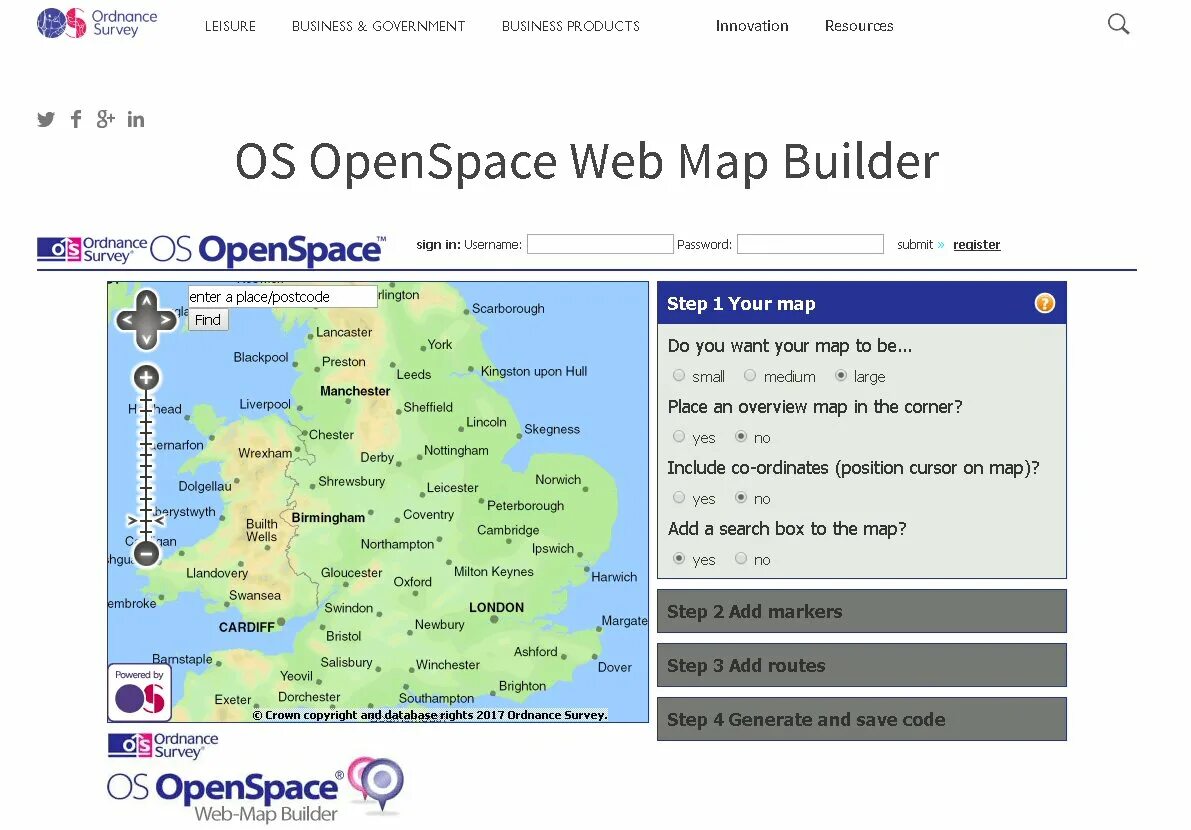Screen dimensions: 1191x830
Task: Pan the map east with right arrow
Action: [x=166, y=320]
